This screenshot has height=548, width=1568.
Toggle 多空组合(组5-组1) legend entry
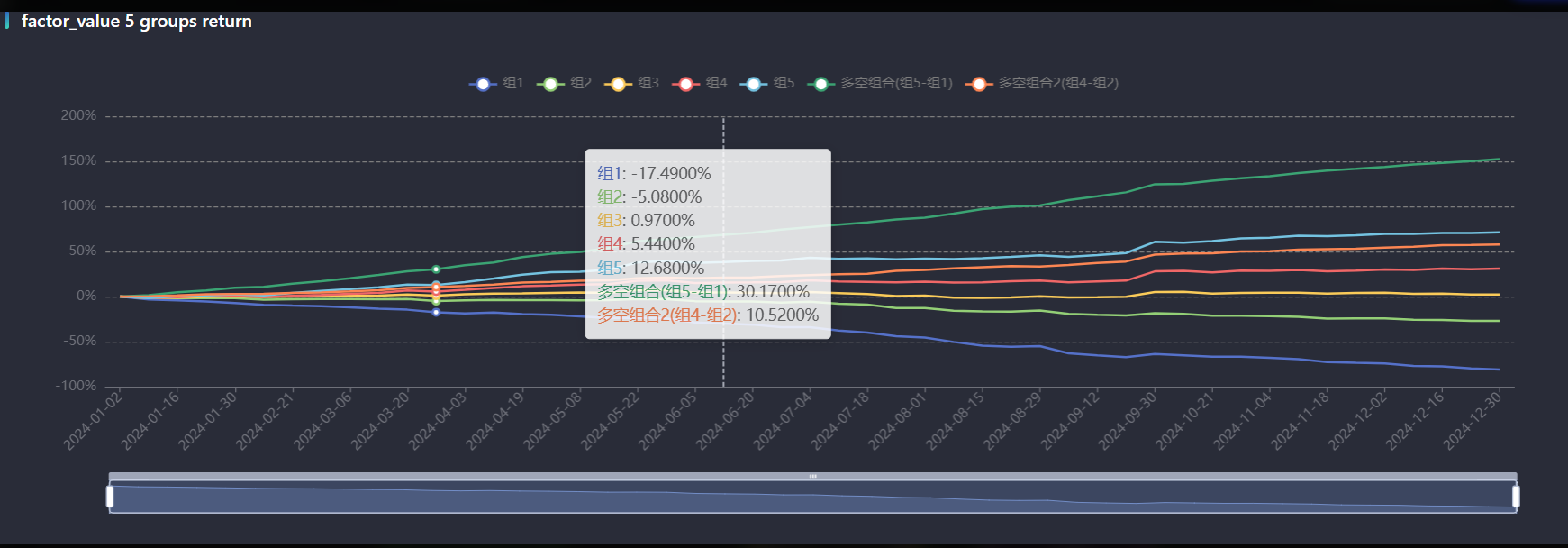click(880, 83)
